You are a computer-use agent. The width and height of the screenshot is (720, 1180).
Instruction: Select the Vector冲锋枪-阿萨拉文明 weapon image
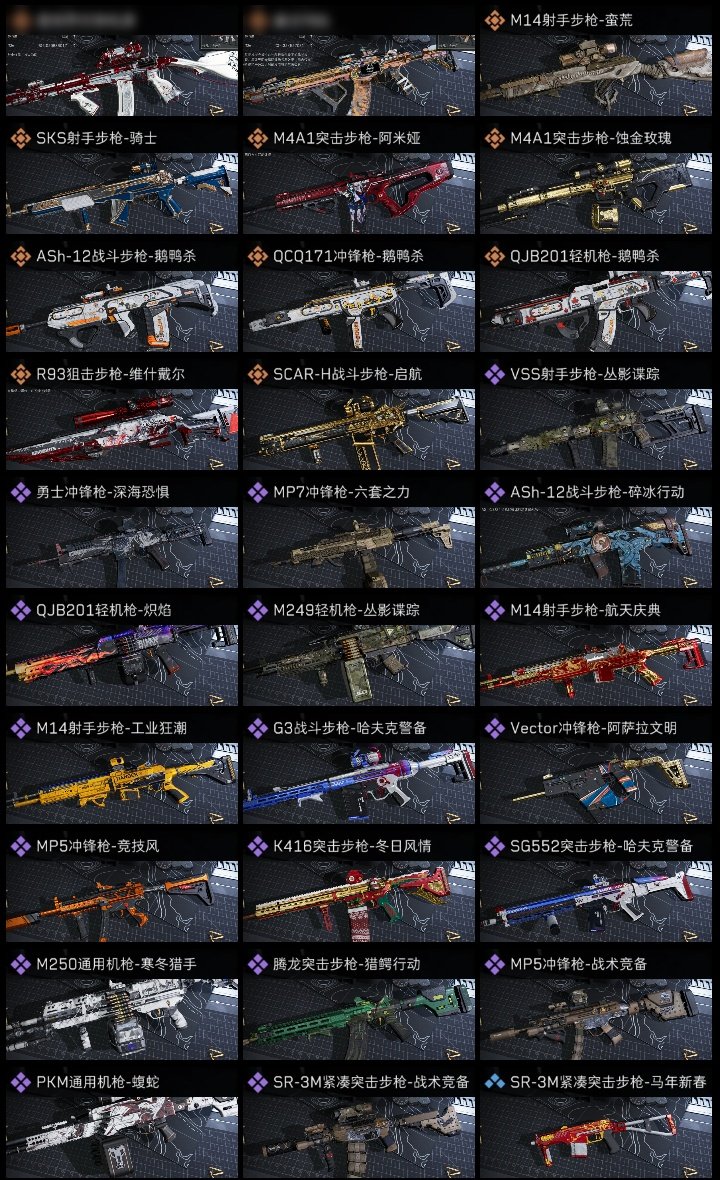[x=596, y=783]
